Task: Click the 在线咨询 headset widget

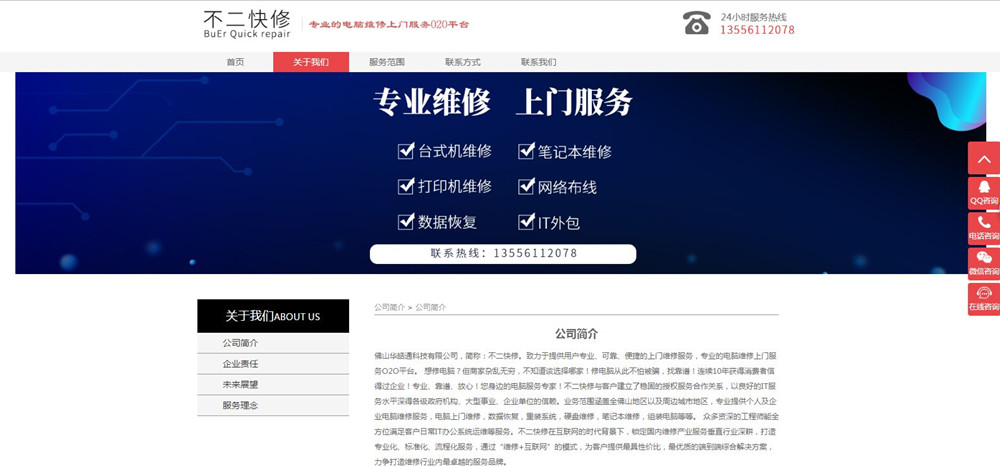Action: (983, 299)
